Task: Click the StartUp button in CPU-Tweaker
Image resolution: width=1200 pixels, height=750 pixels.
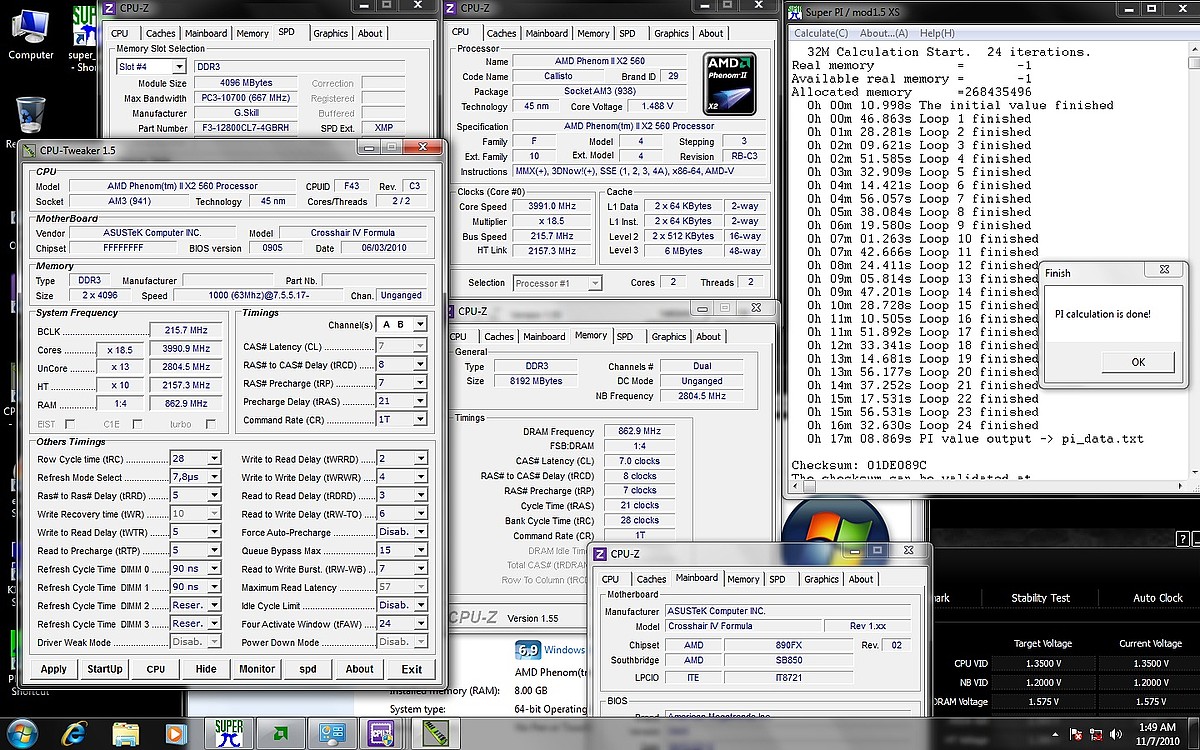Action: click(105, 669)
